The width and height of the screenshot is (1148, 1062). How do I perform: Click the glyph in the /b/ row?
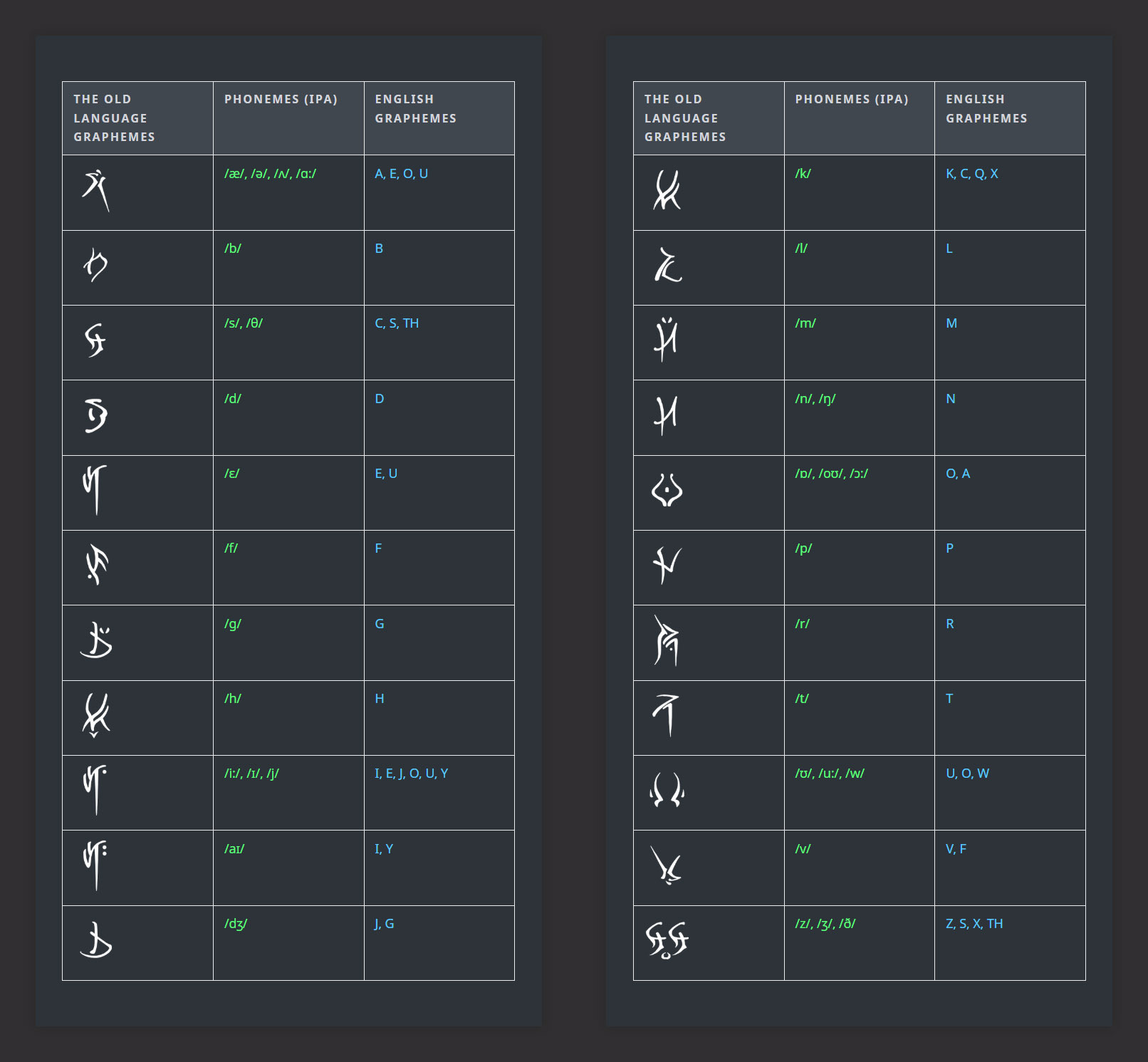pos(95,265)
